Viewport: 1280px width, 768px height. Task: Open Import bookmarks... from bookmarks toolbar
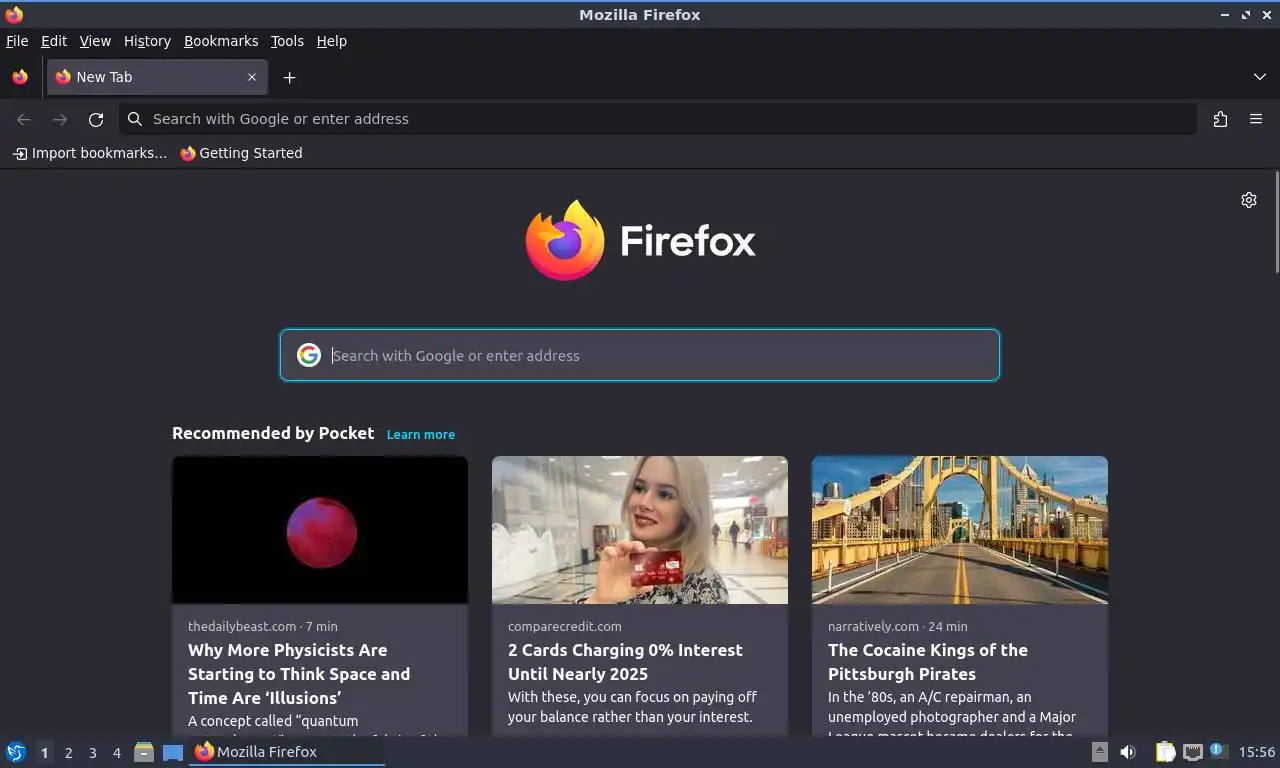89,153
